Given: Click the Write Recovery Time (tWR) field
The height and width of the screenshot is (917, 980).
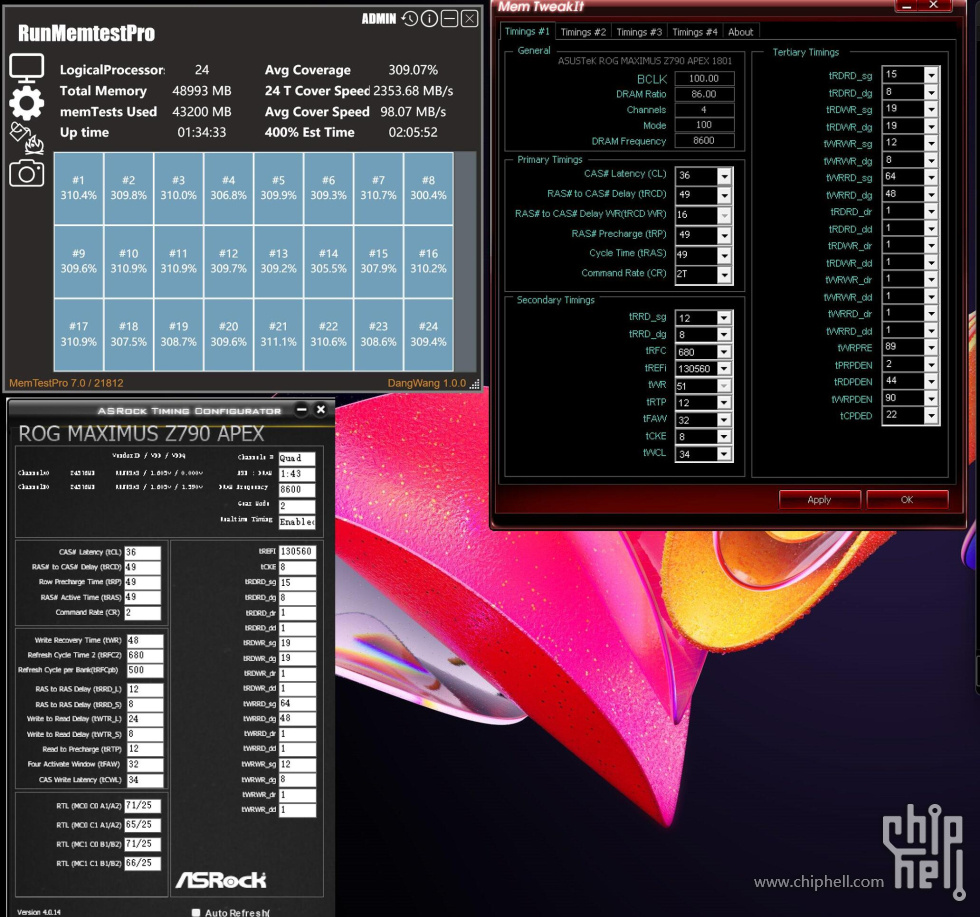Looking at the screenshot, I should click(145, 641).
